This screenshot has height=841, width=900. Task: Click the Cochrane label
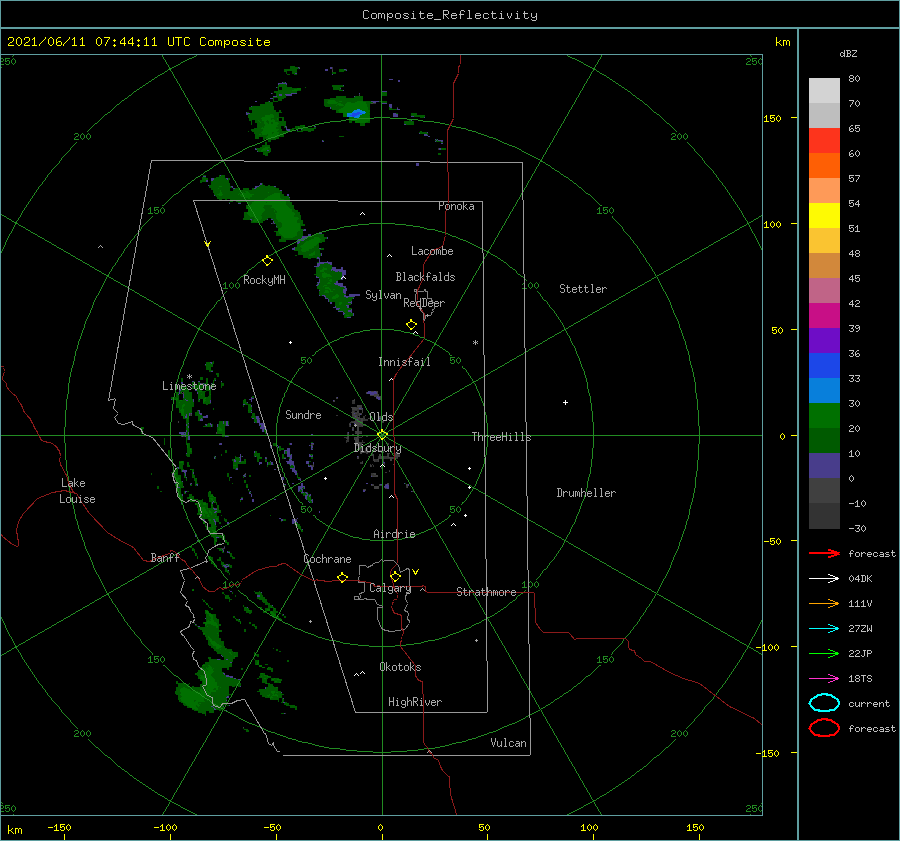pos(327,559)
